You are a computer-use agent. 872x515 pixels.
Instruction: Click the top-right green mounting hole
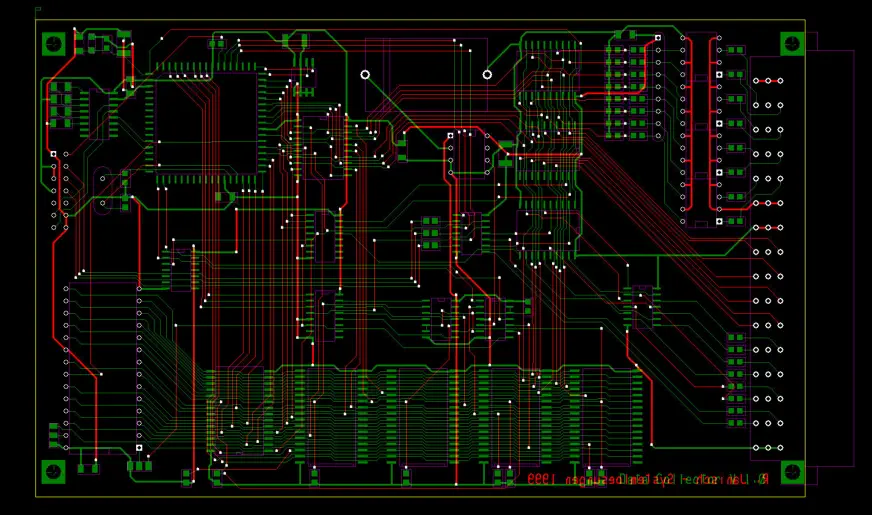pos(792,43)
